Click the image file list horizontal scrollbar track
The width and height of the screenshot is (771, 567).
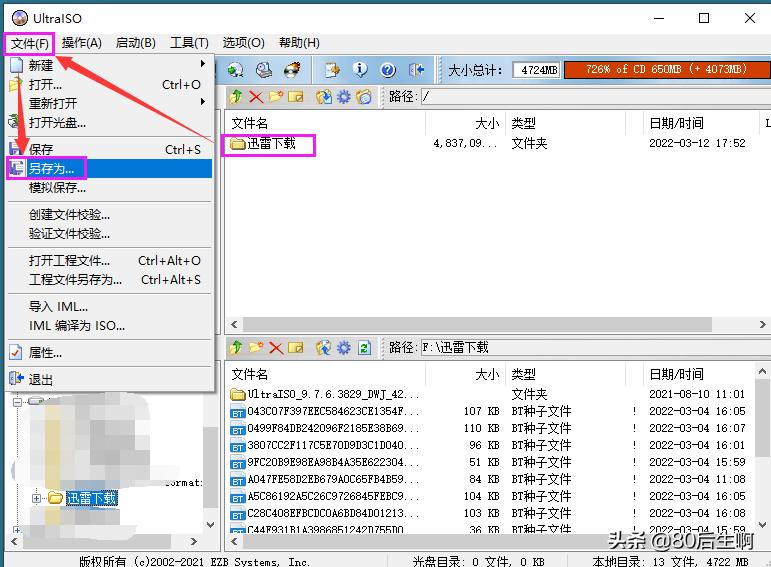(x=498, y=325)
